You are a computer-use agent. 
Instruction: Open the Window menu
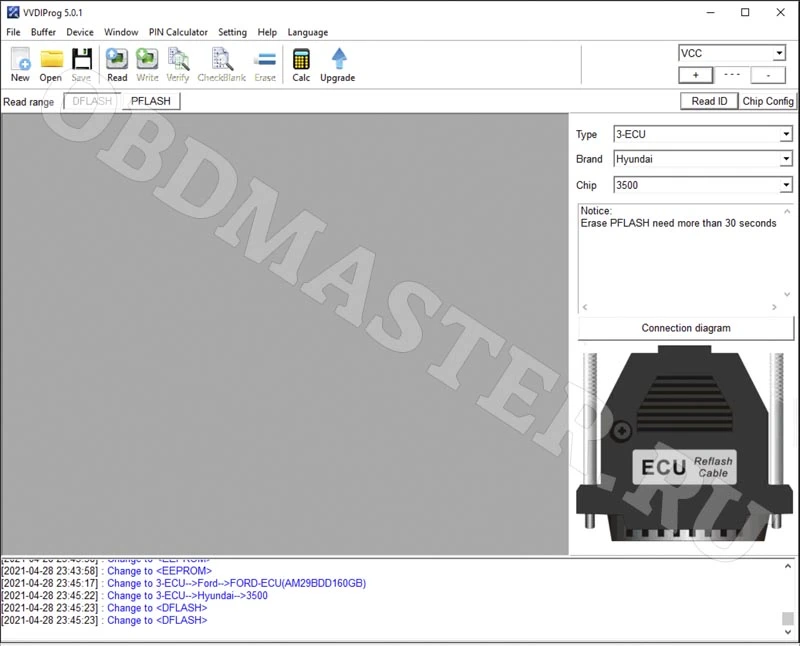[121, 32]
